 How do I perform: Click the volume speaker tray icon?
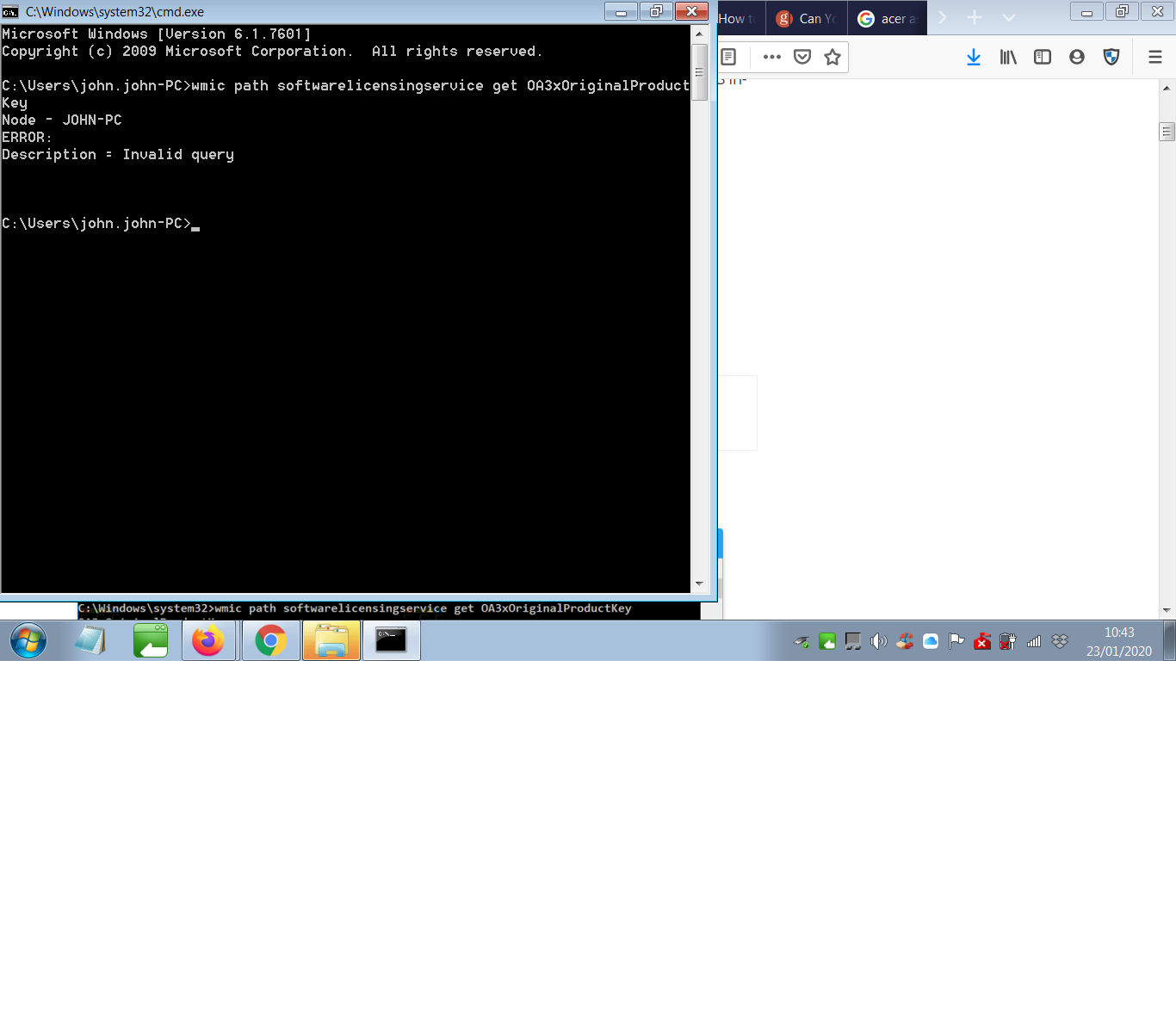[878, 641]
